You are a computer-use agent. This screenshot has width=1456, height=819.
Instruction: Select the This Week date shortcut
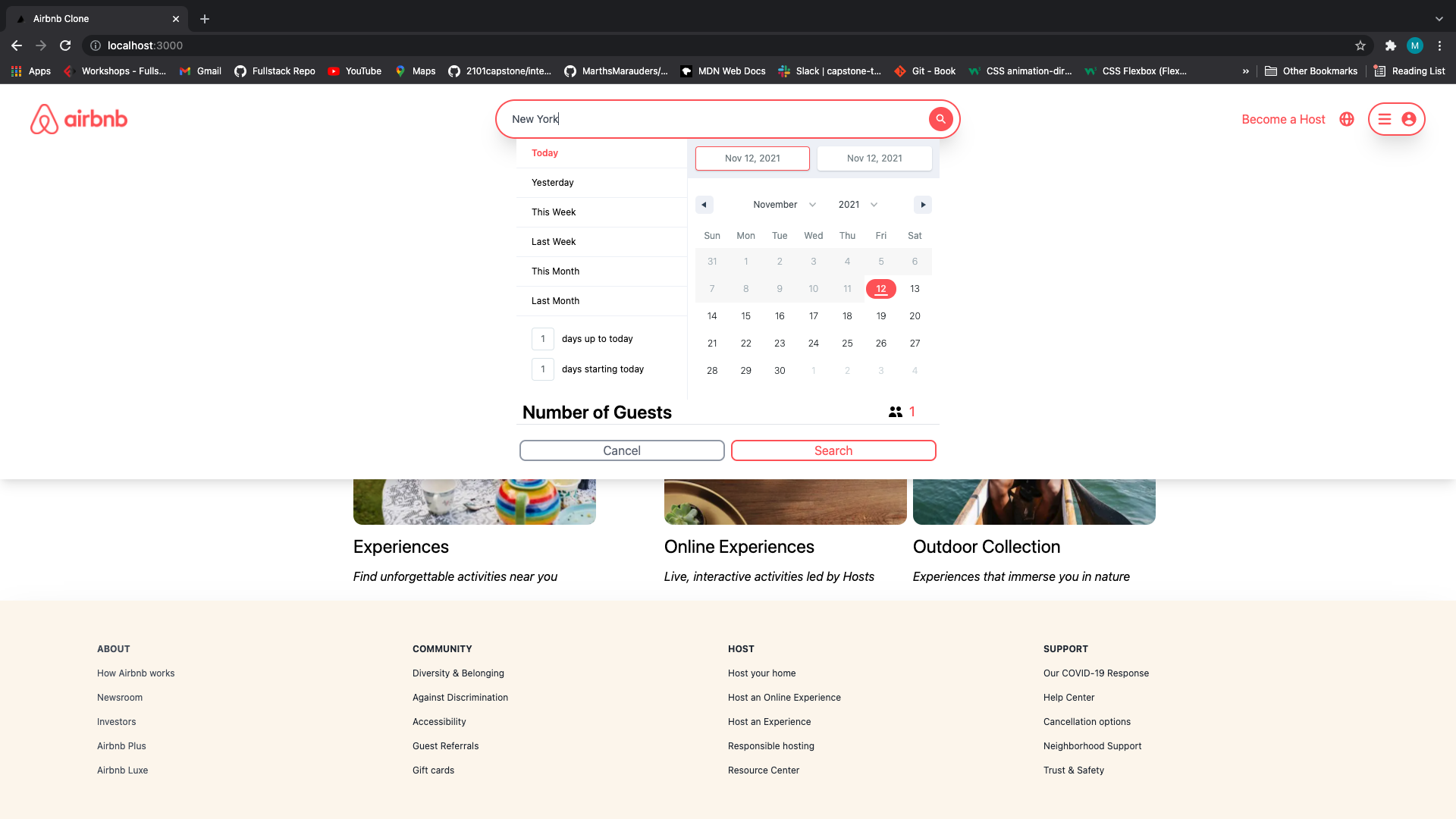[553, 212]
